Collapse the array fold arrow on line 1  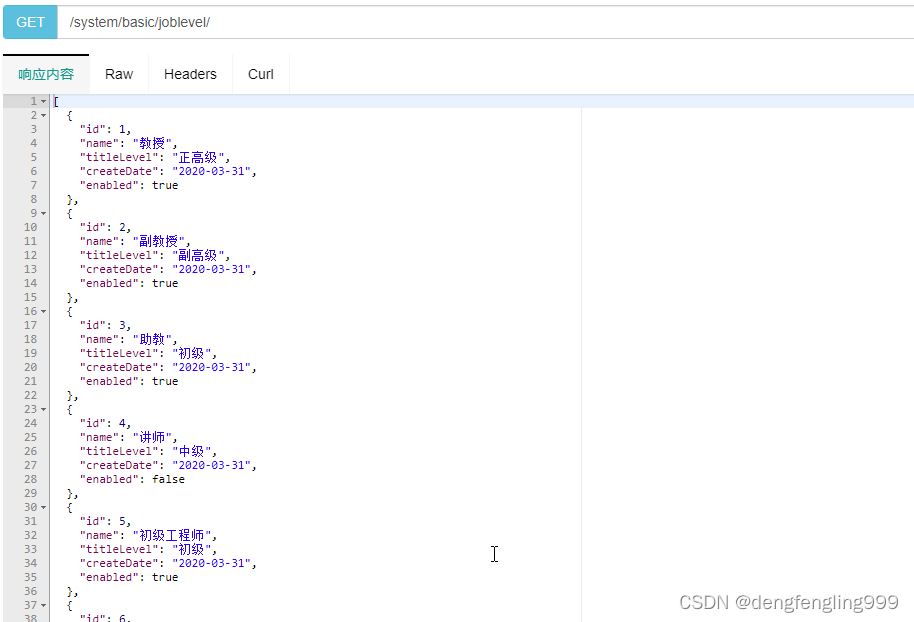point(43,101)
